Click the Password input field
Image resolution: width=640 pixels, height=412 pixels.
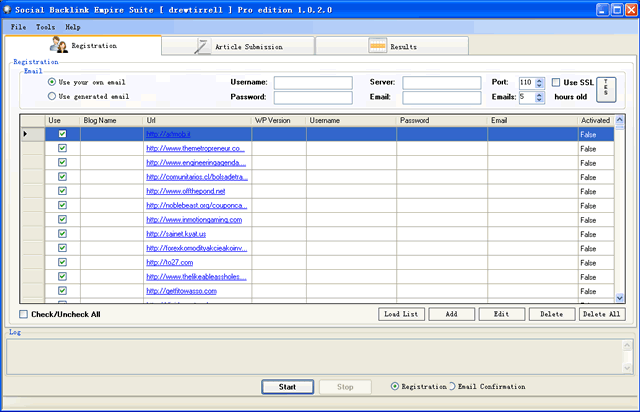tap(313, 97)
